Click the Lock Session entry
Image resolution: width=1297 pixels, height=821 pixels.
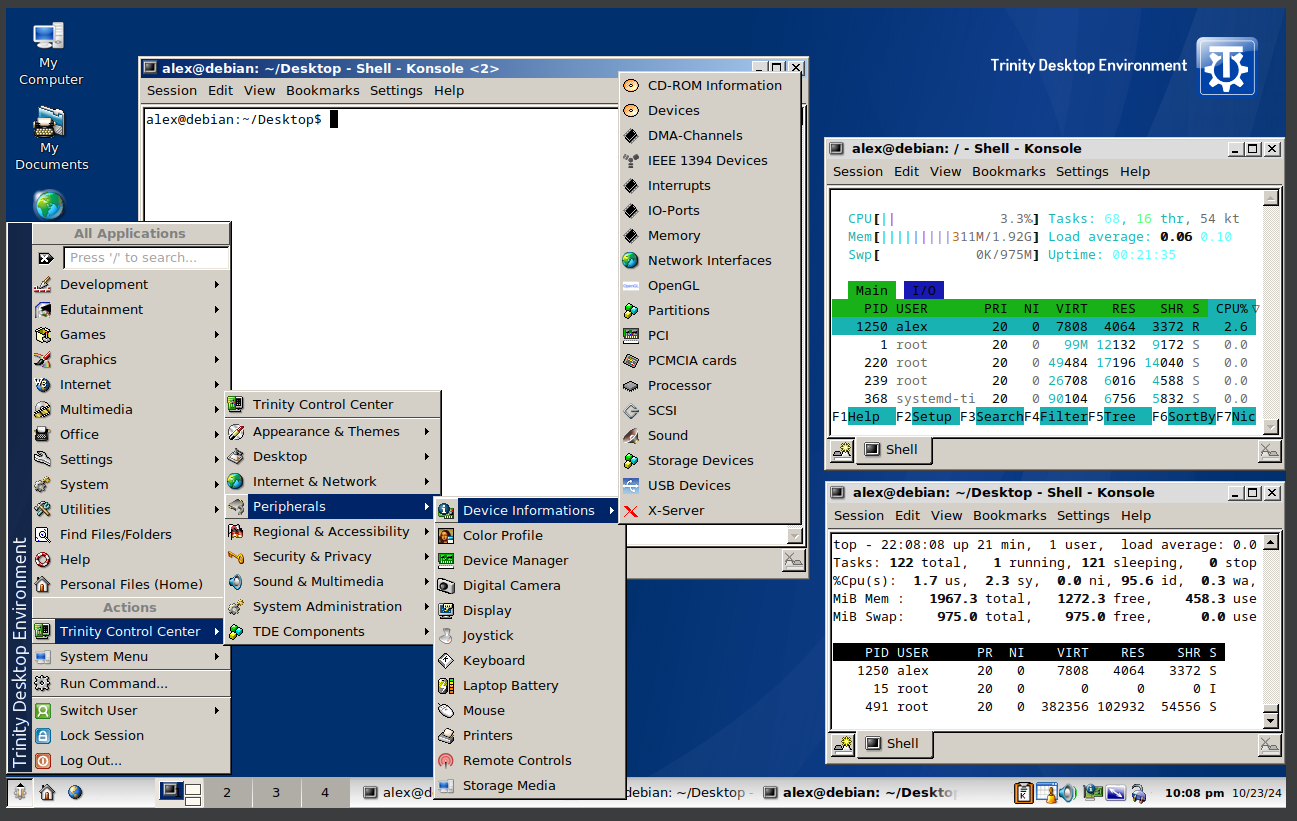point(101,736)
